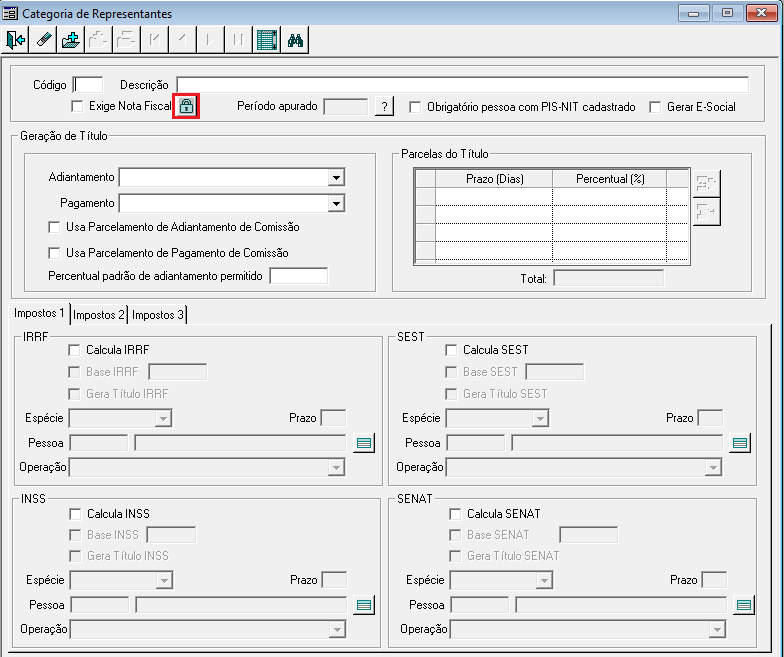784x657 pixels.
Task: Expand the Pagamento dropdown
Action: (336, 204)
